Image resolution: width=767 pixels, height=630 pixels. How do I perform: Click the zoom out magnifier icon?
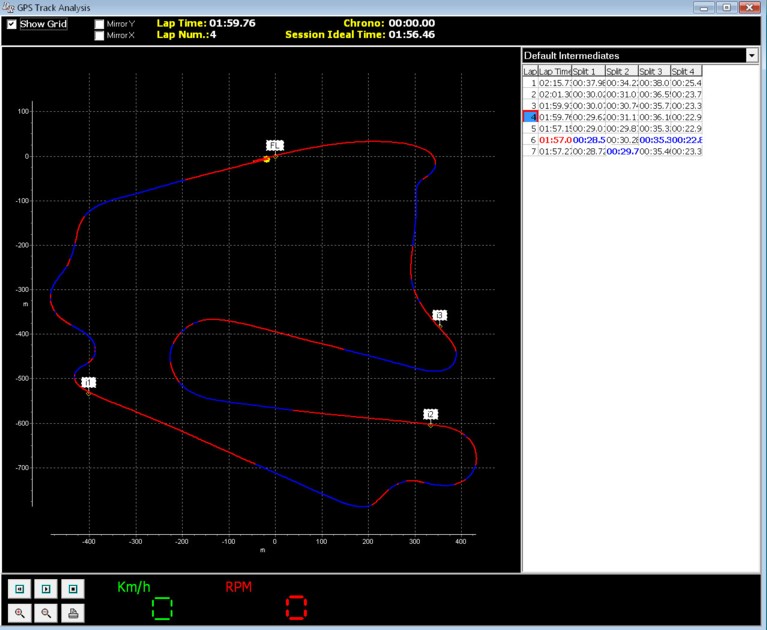46,613
